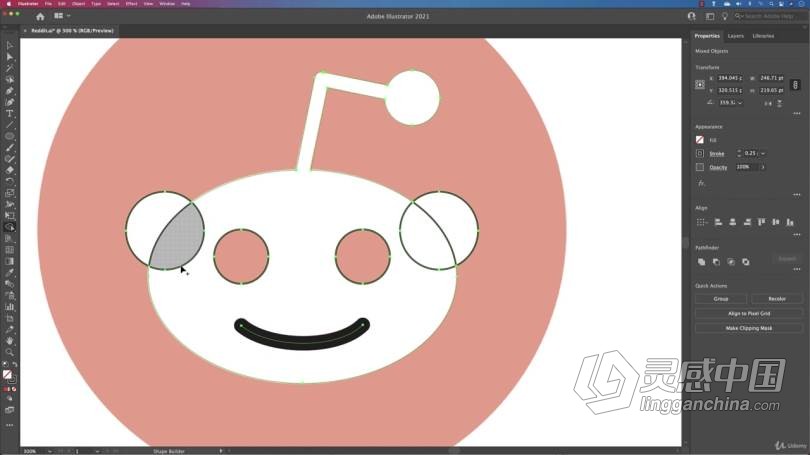
Task: Click Vertical Align Bottom icon
Action: point(790,222)
